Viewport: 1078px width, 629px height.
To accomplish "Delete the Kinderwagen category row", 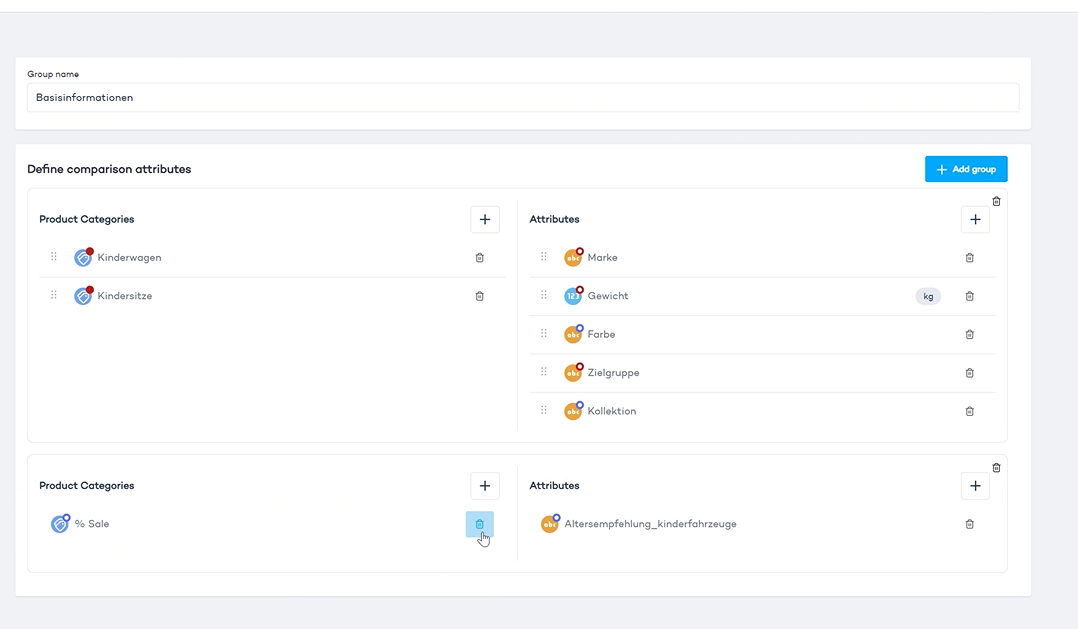I will click(479, 258).
